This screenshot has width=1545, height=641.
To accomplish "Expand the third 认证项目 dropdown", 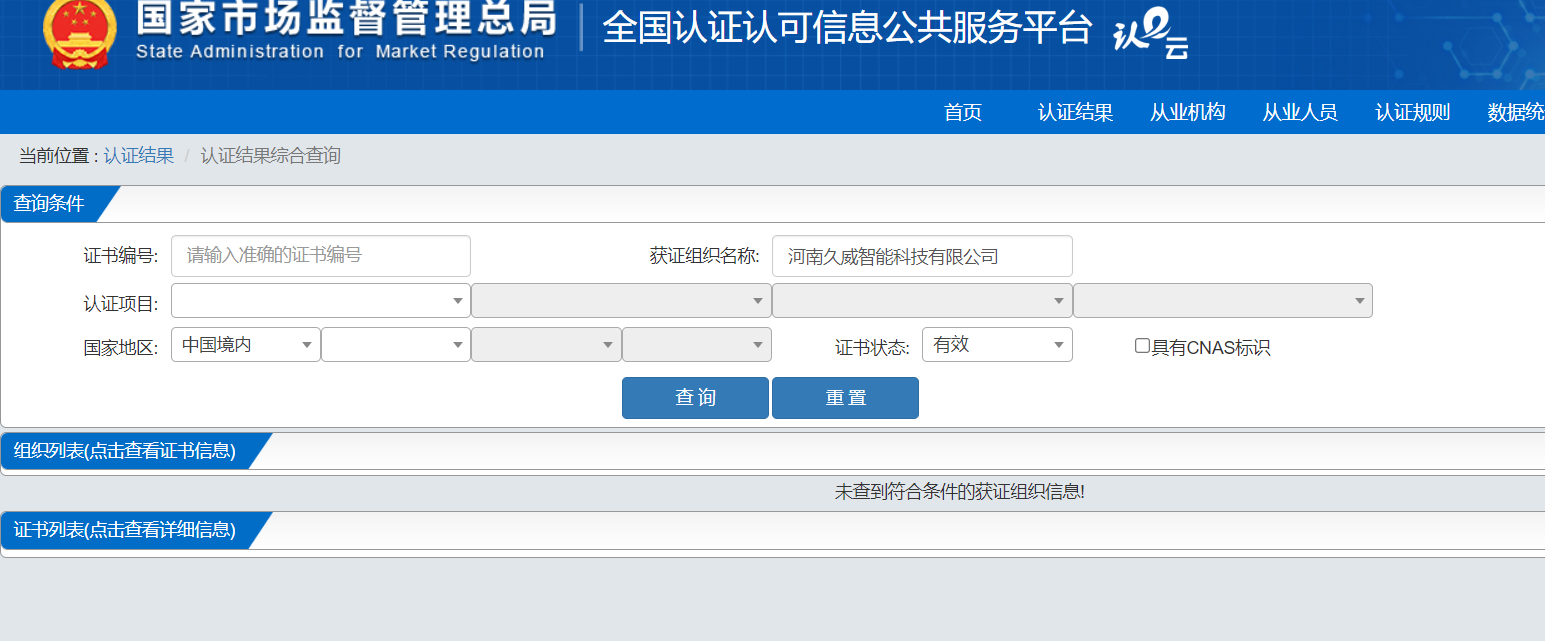I will pos(922,301).
